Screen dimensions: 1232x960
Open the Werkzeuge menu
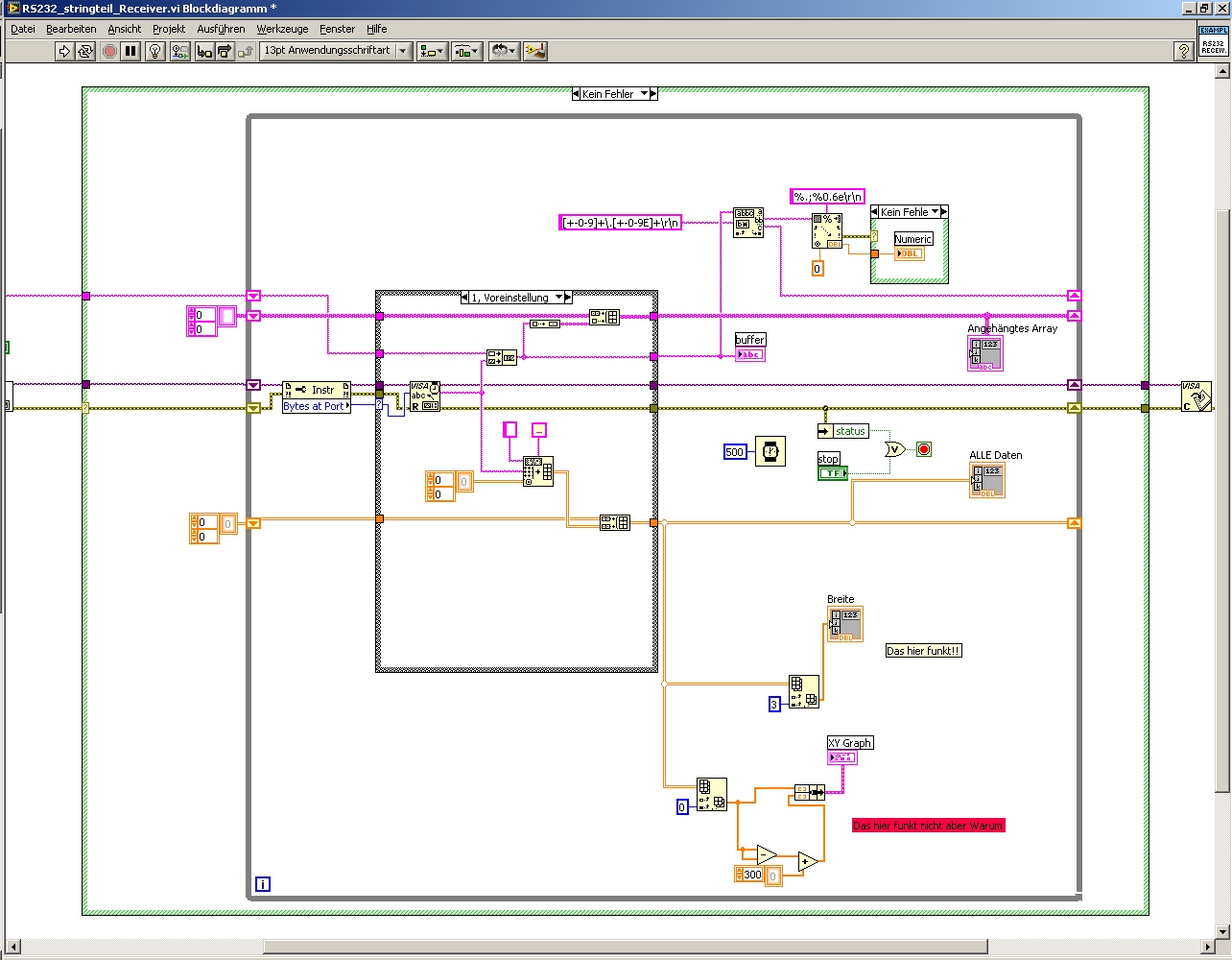pyautogui.click(x=282, y=29)
